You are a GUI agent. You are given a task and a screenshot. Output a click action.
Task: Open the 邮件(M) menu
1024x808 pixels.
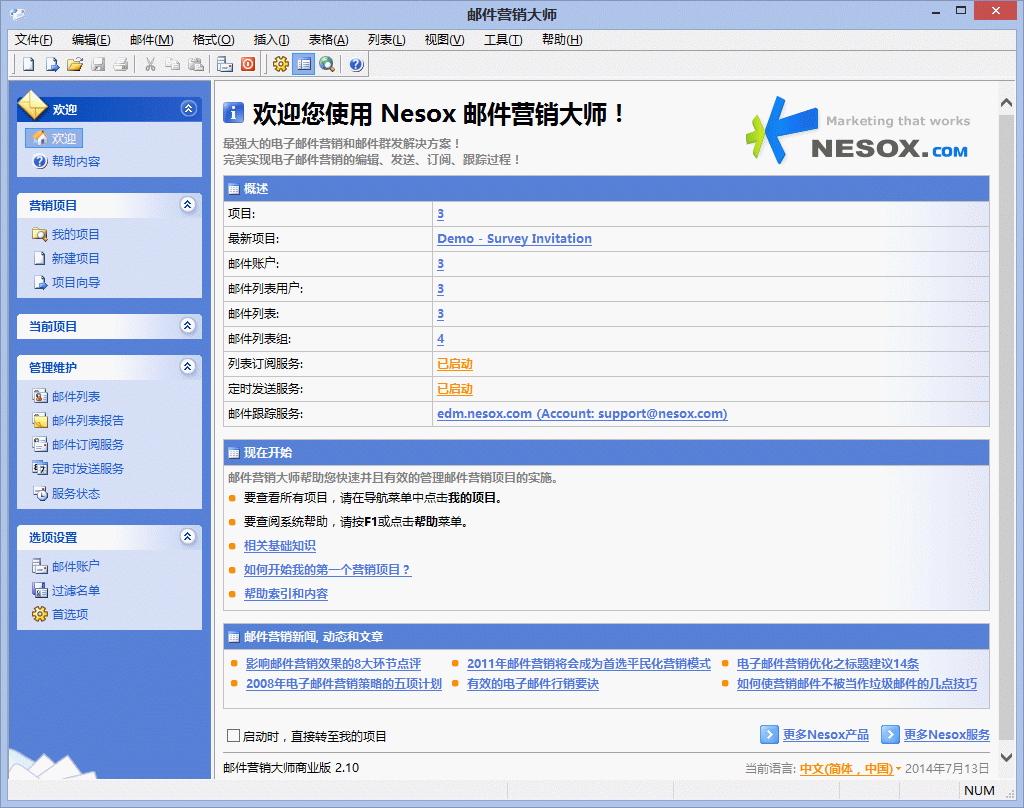152,40
